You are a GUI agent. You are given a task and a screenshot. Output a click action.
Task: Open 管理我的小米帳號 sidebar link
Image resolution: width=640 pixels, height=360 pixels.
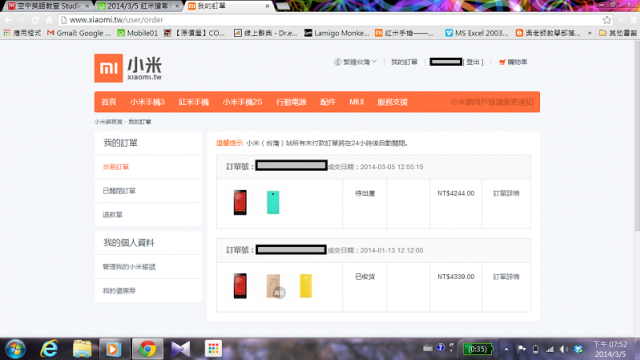[x=129, y=267]
